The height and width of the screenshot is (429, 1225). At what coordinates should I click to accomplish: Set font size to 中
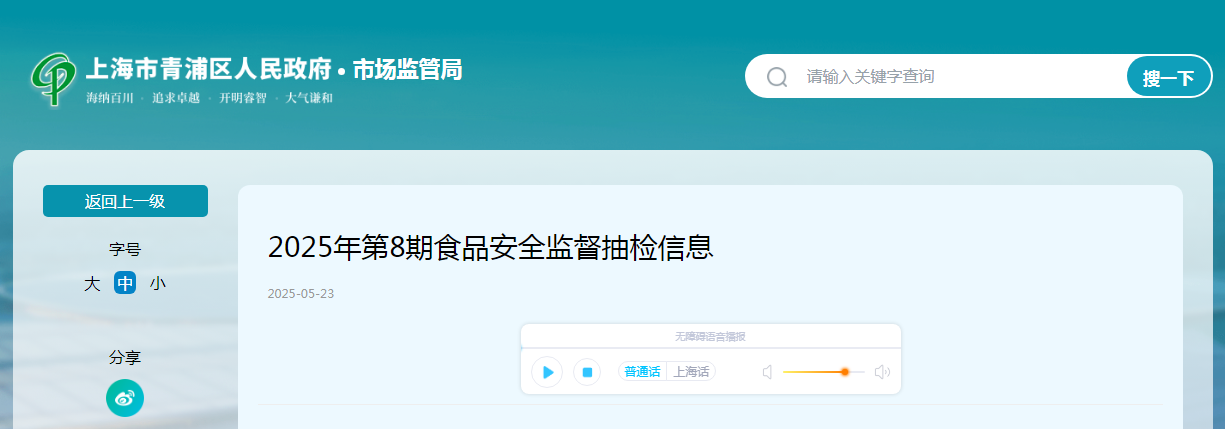coord(125,284)
